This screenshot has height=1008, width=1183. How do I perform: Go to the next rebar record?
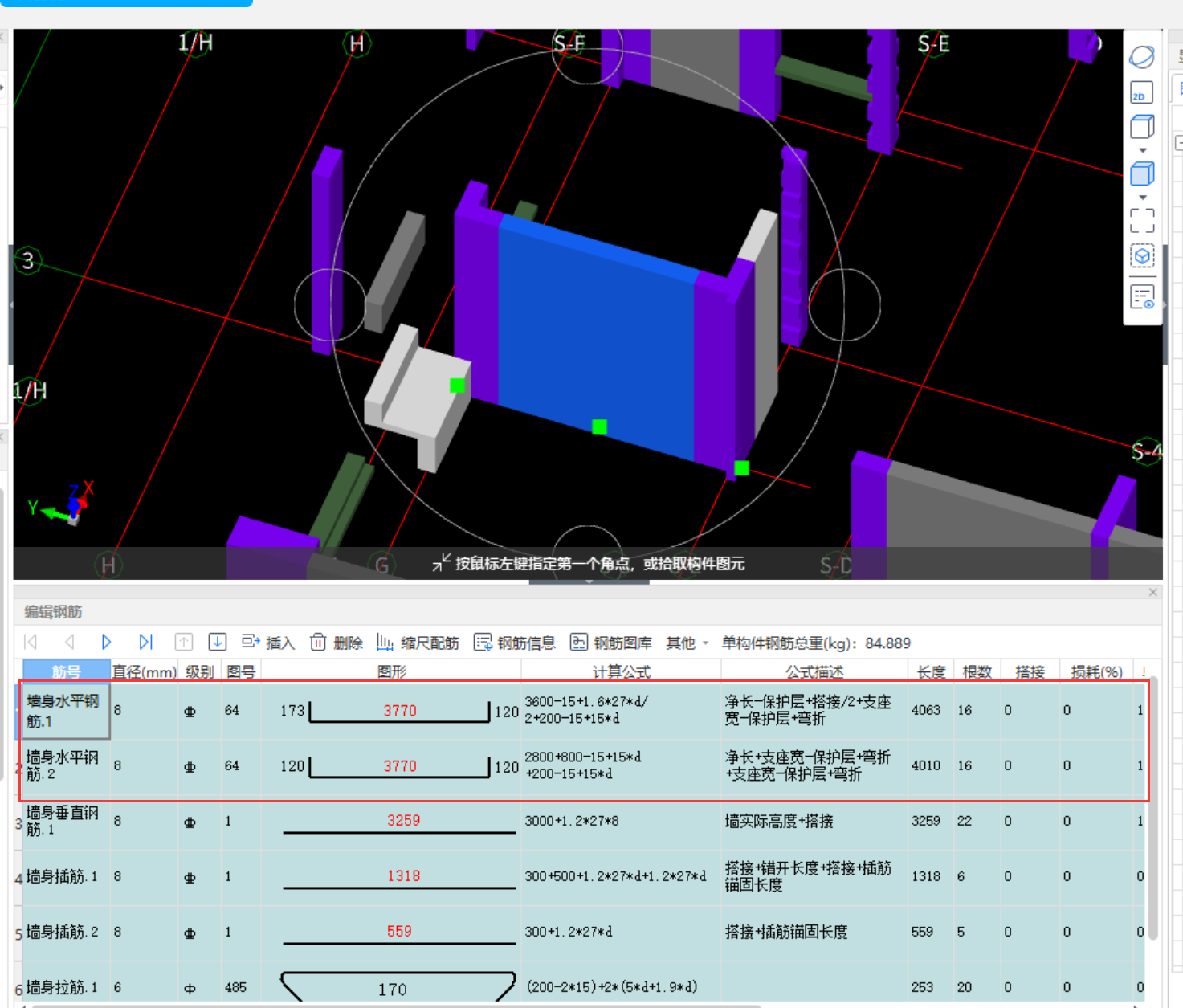[106, 642]
